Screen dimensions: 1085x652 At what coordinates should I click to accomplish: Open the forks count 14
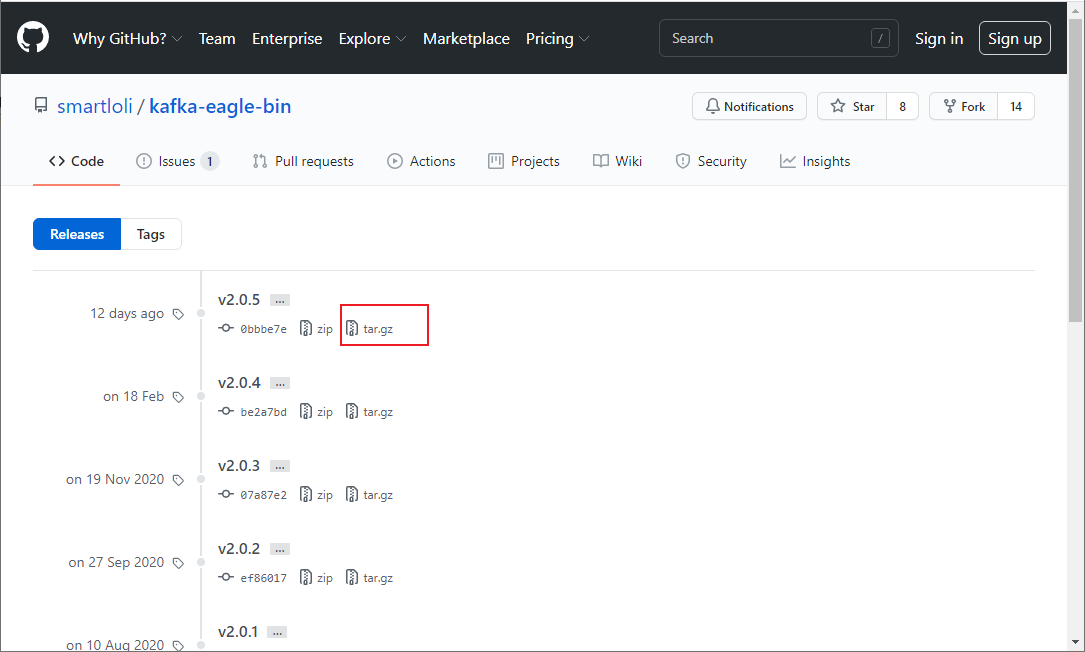point(1016,106)
